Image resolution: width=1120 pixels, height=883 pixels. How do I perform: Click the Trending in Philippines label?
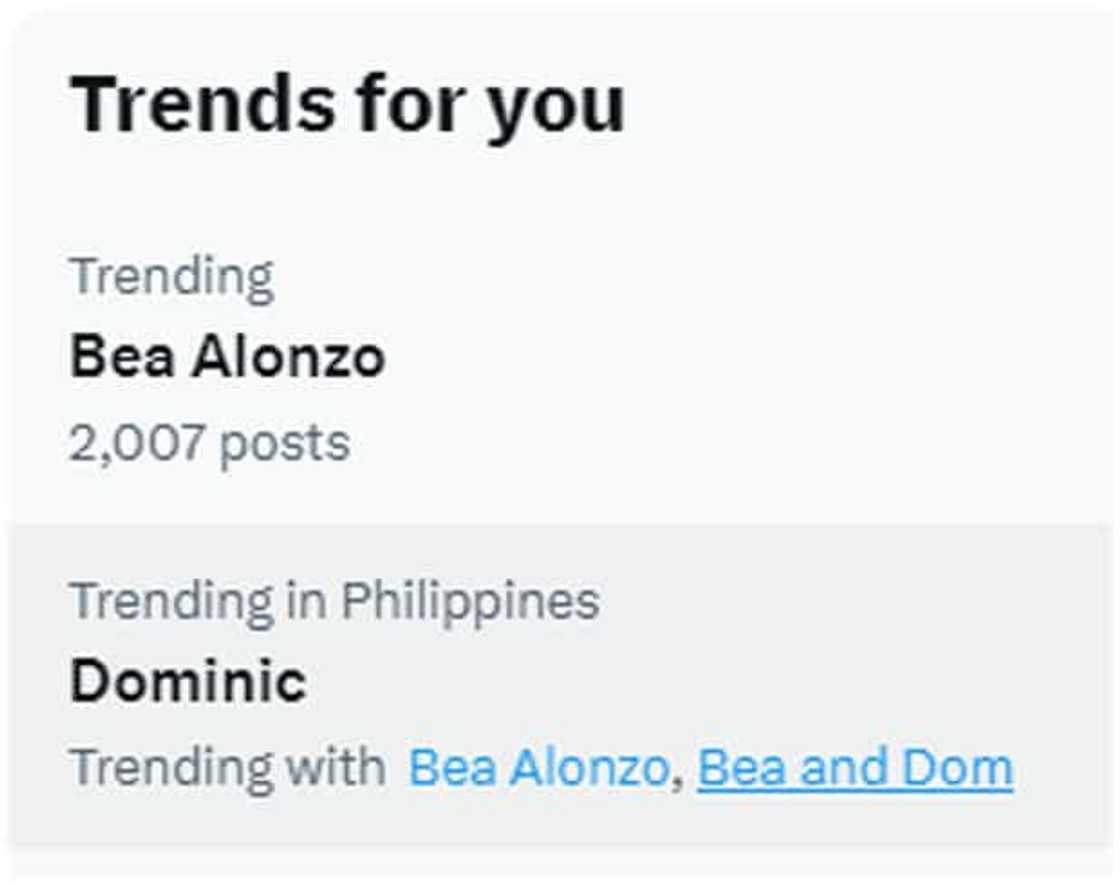click(334, 600)
